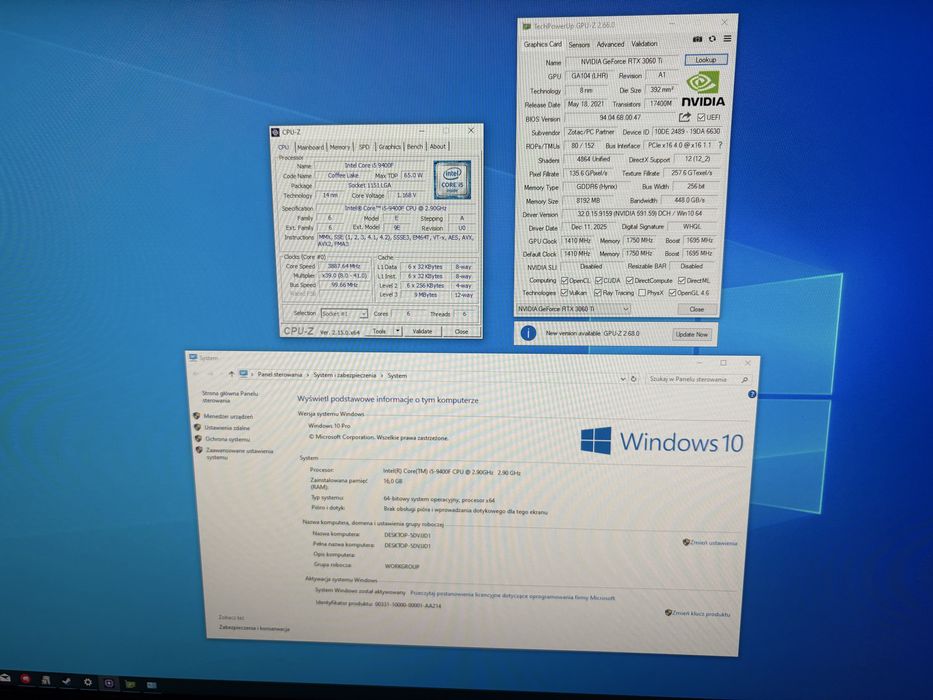Expand the address bar history dropdown in System
This screenshot has width=933, height=700.
coord(623,379)
